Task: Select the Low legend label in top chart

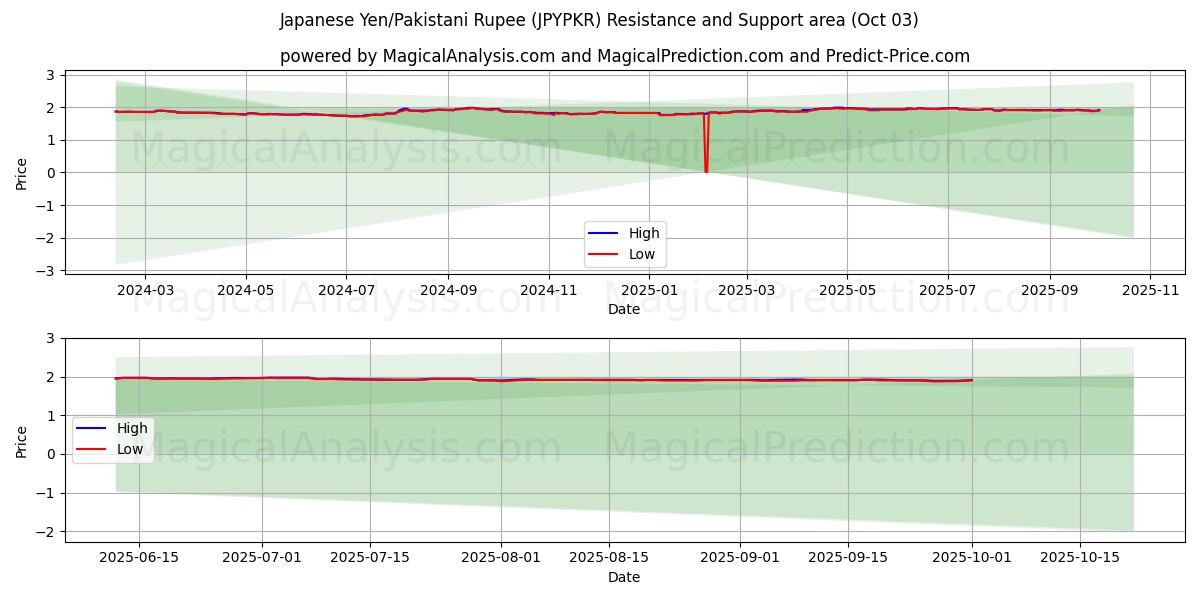Action: (641, 254)
